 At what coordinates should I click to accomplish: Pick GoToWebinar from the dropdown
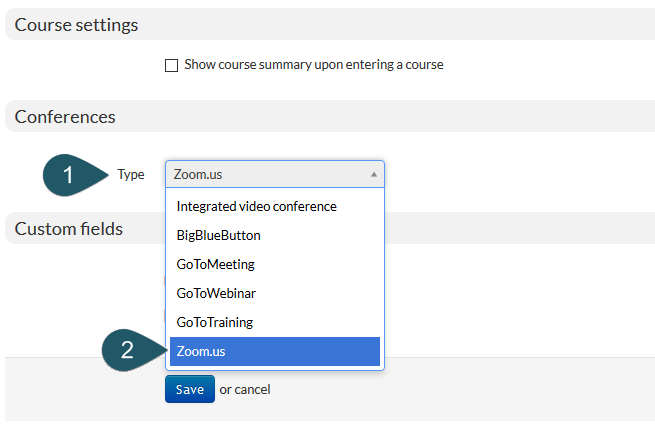pos(275,293)
